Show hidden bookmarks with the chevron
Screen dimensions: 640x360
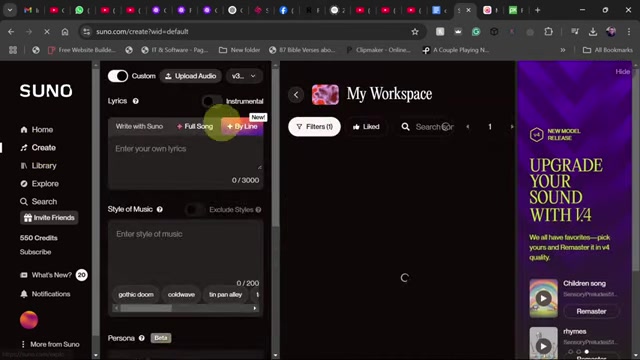point(563,50)
